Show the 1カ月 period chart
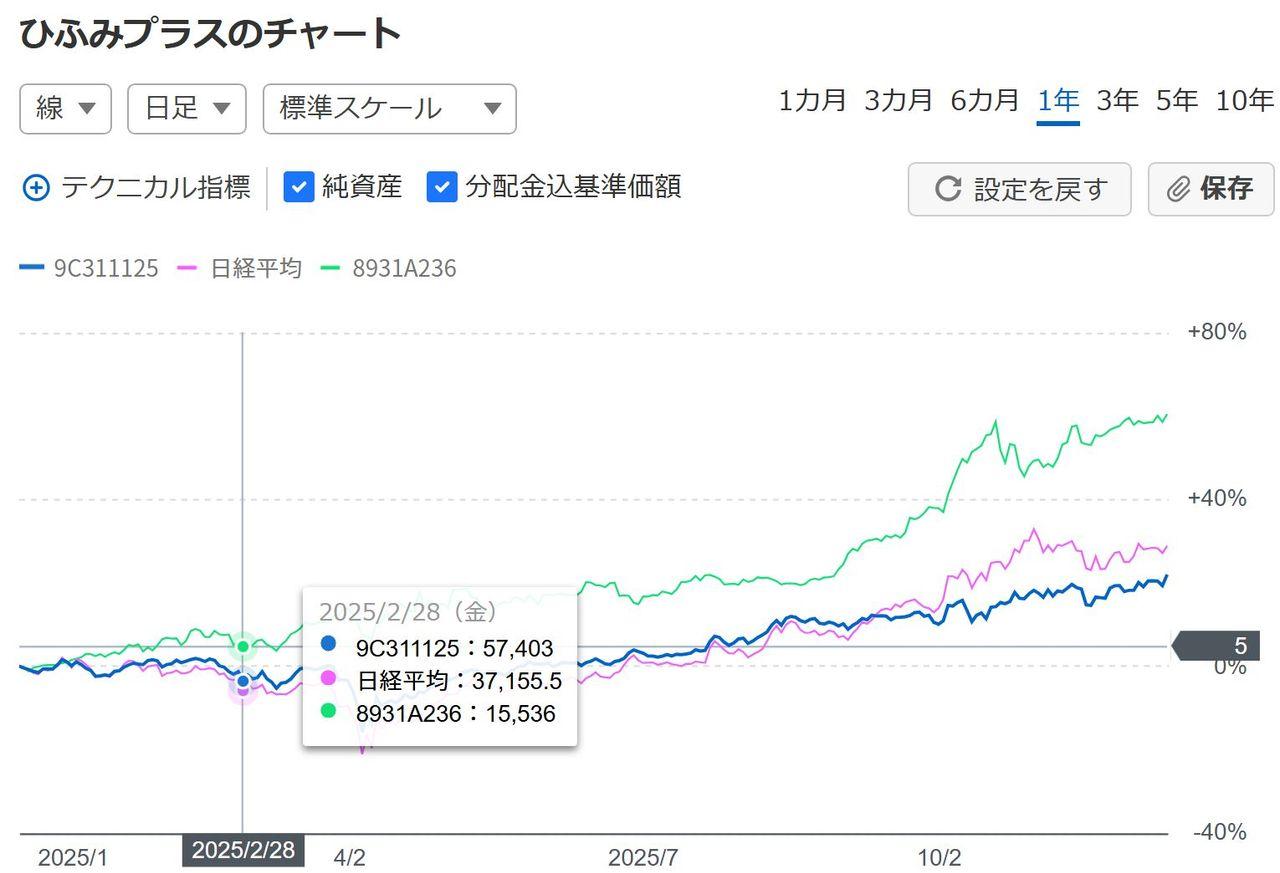 pyautogui.click(x=812, y=101)
